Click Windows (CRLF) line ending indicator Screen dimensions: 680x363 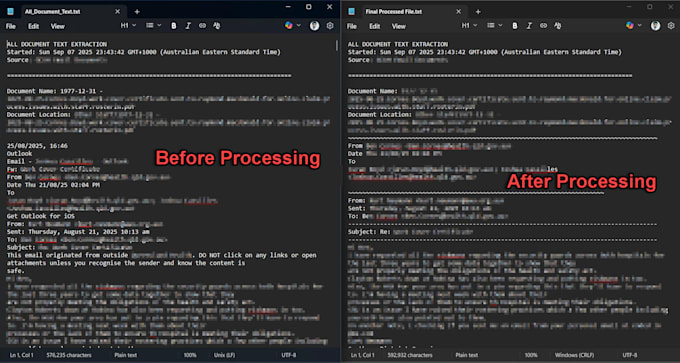pos(574,355)
